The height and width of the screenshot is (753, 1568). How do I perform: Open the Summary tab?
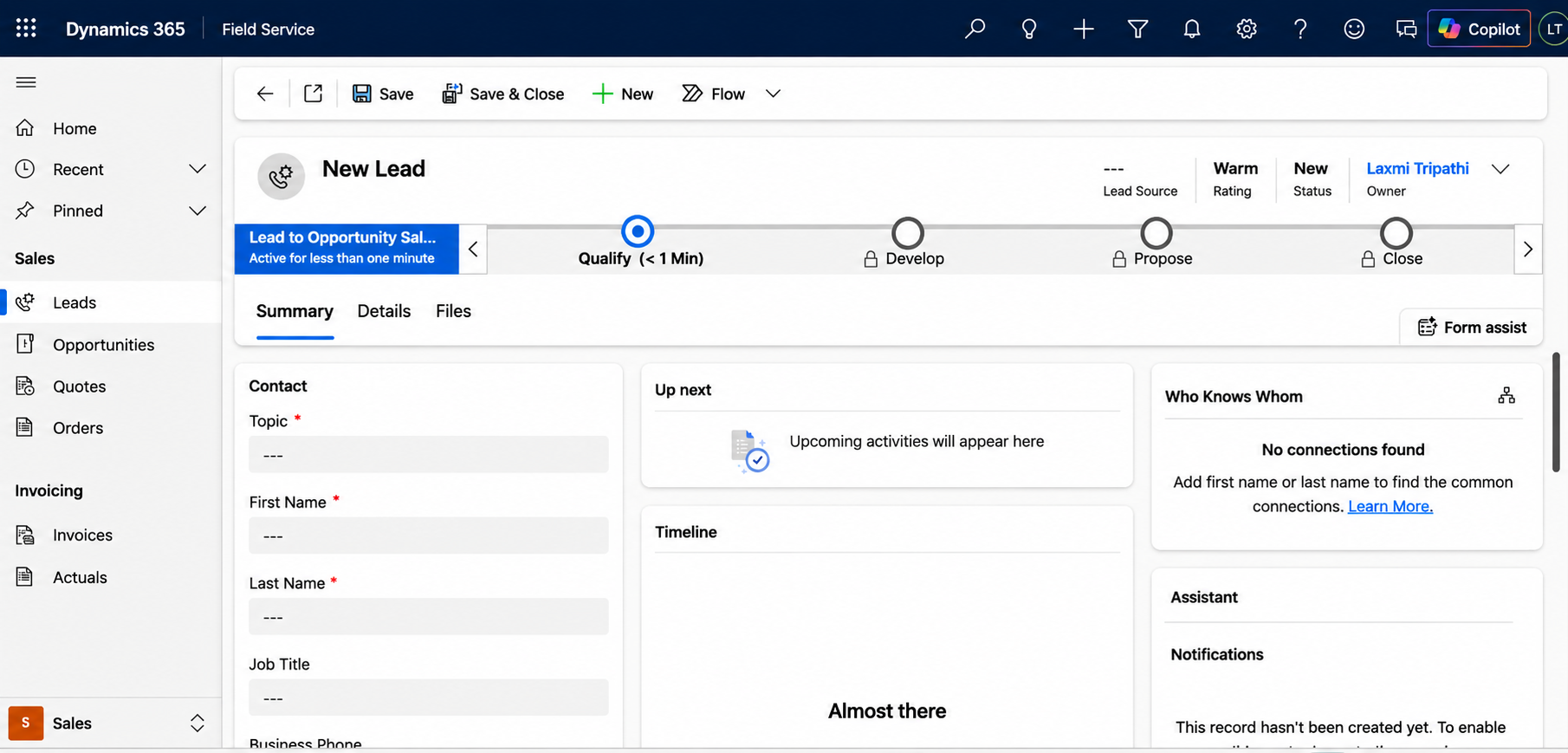click(x=295, y=311)
